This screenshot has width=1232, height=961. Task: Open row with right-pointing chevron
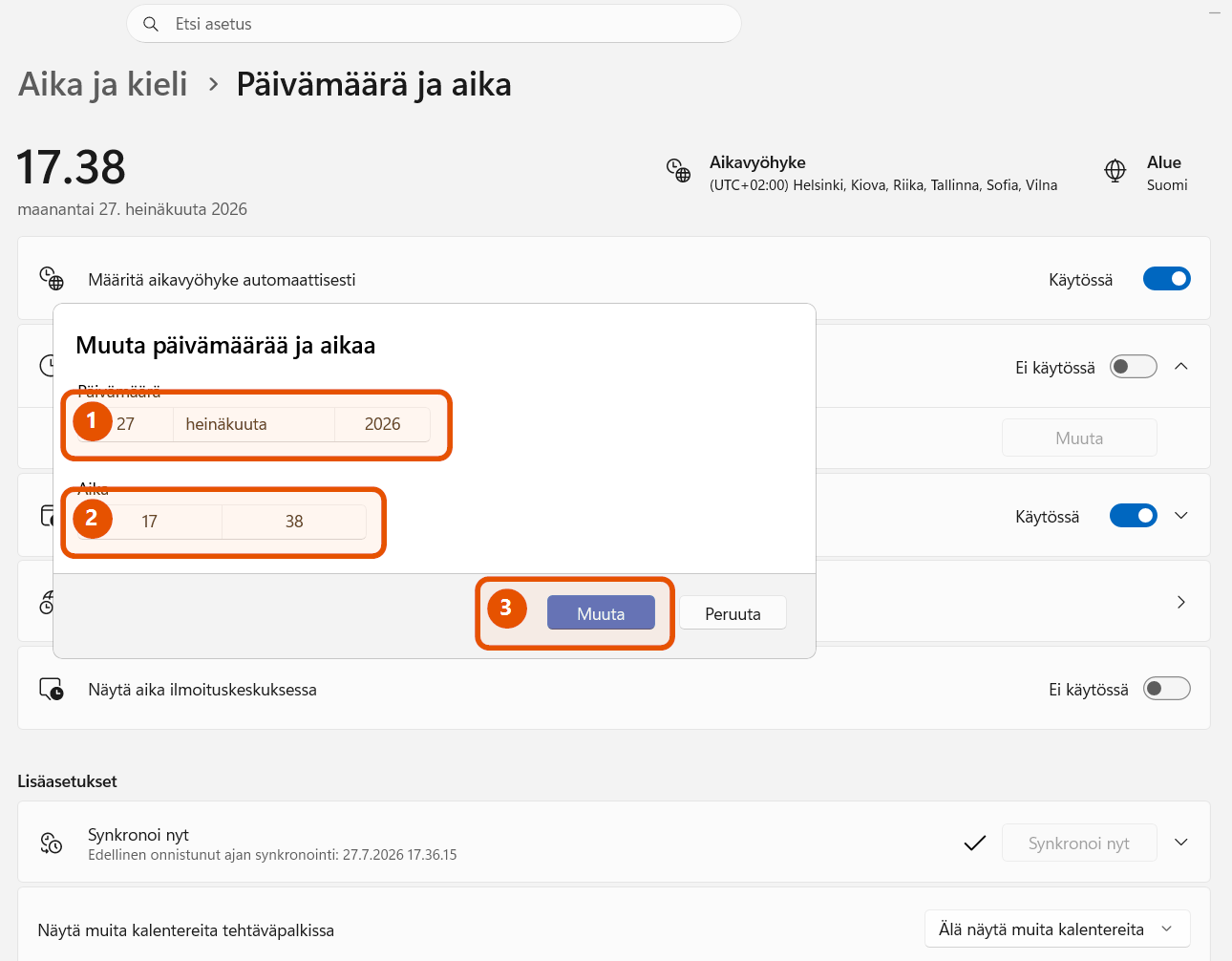point(1181,602)
